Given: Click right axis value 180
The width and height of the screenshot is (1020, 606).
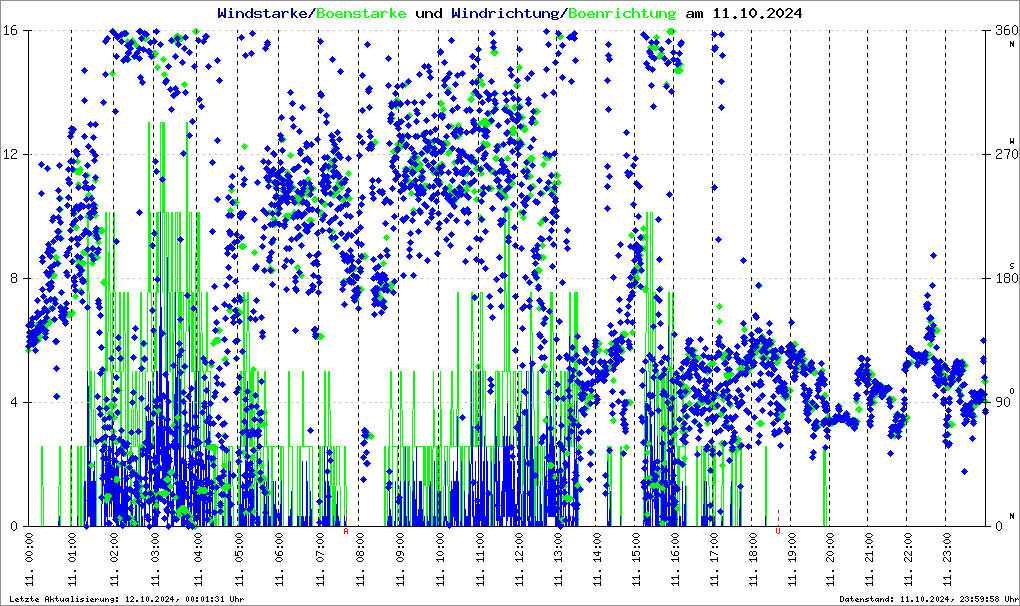Looking at the screenshot, I should click(x=1007, y=278).
